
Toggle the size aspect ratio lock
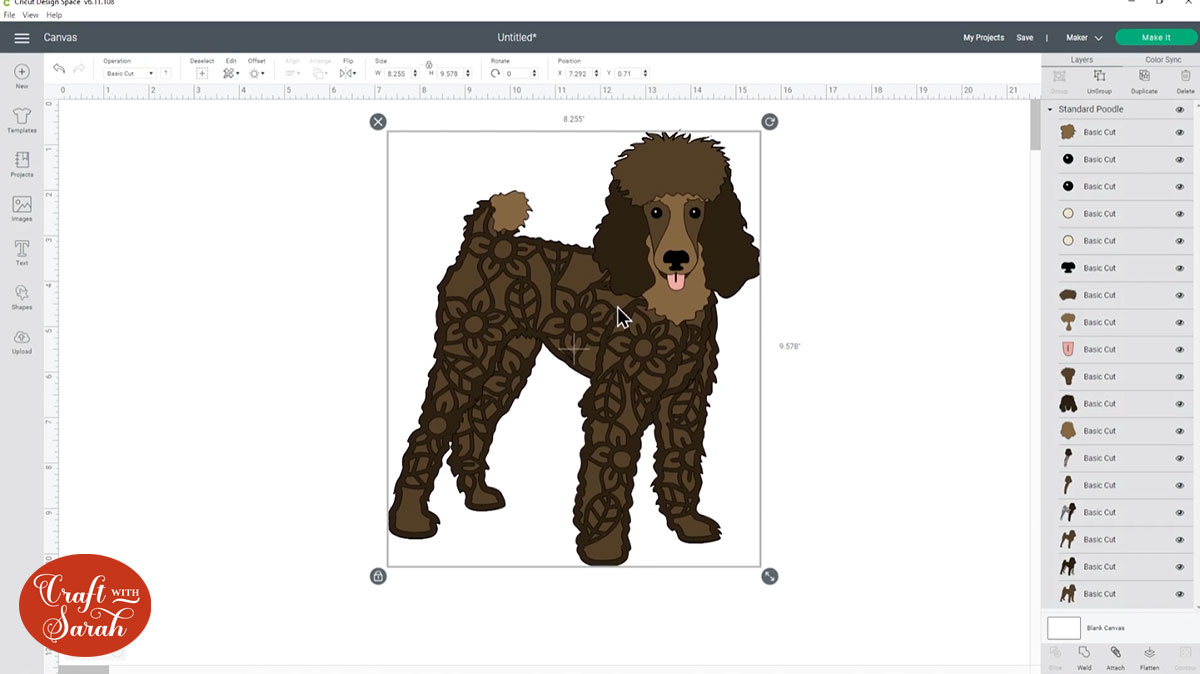click(x=429, y=64)
